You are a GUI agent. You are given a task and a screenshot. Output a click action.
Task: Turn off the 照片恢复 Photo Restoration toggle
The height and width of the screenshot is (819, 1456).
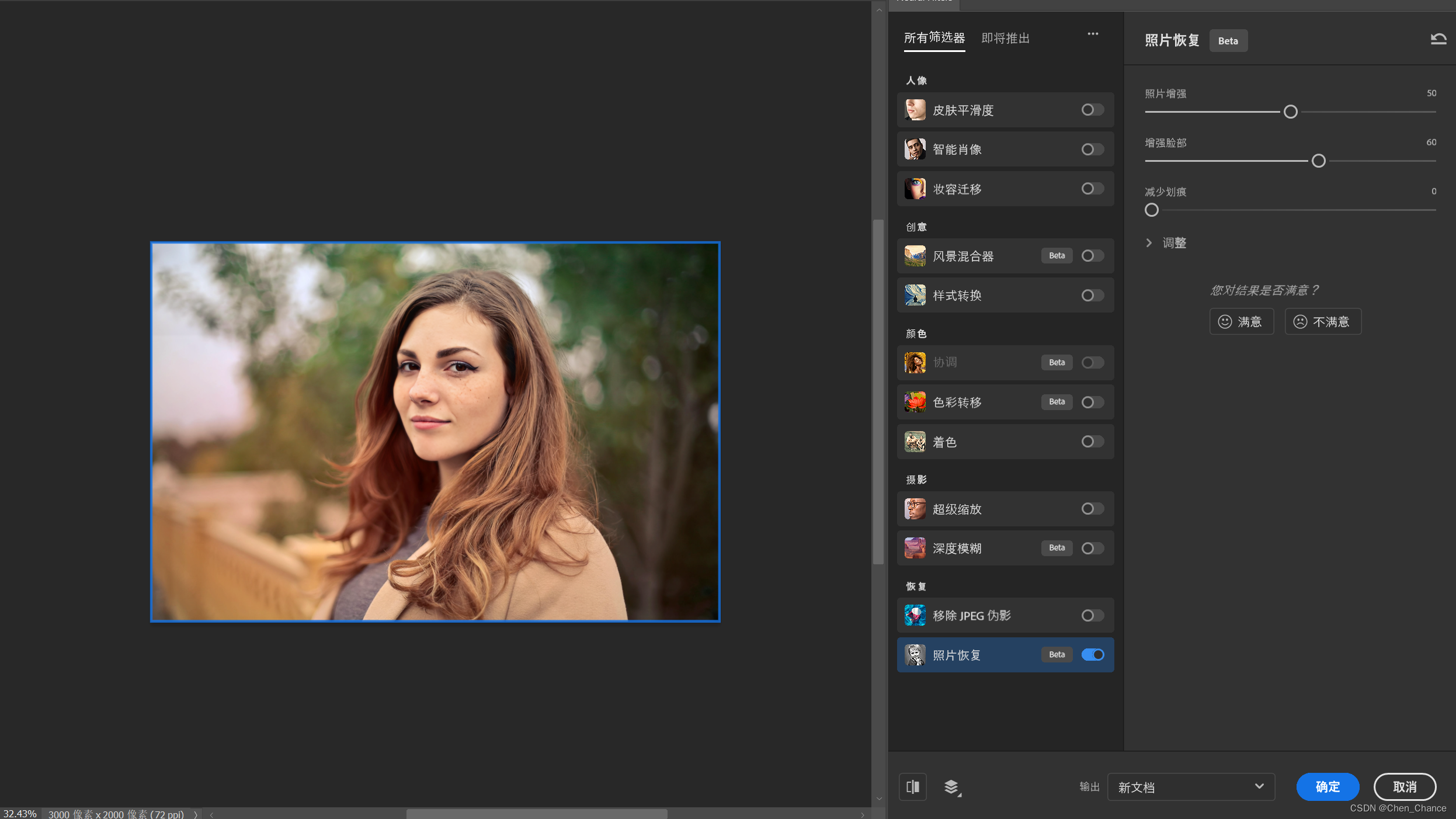click(x=1092, y=655)
